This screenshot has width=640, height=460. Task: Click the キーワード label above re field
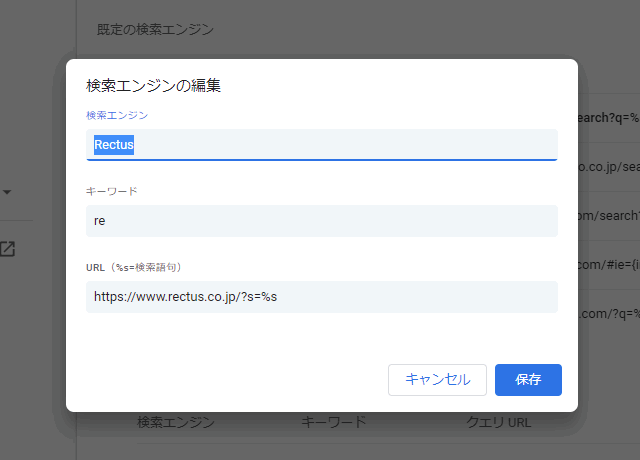(111, 191)
